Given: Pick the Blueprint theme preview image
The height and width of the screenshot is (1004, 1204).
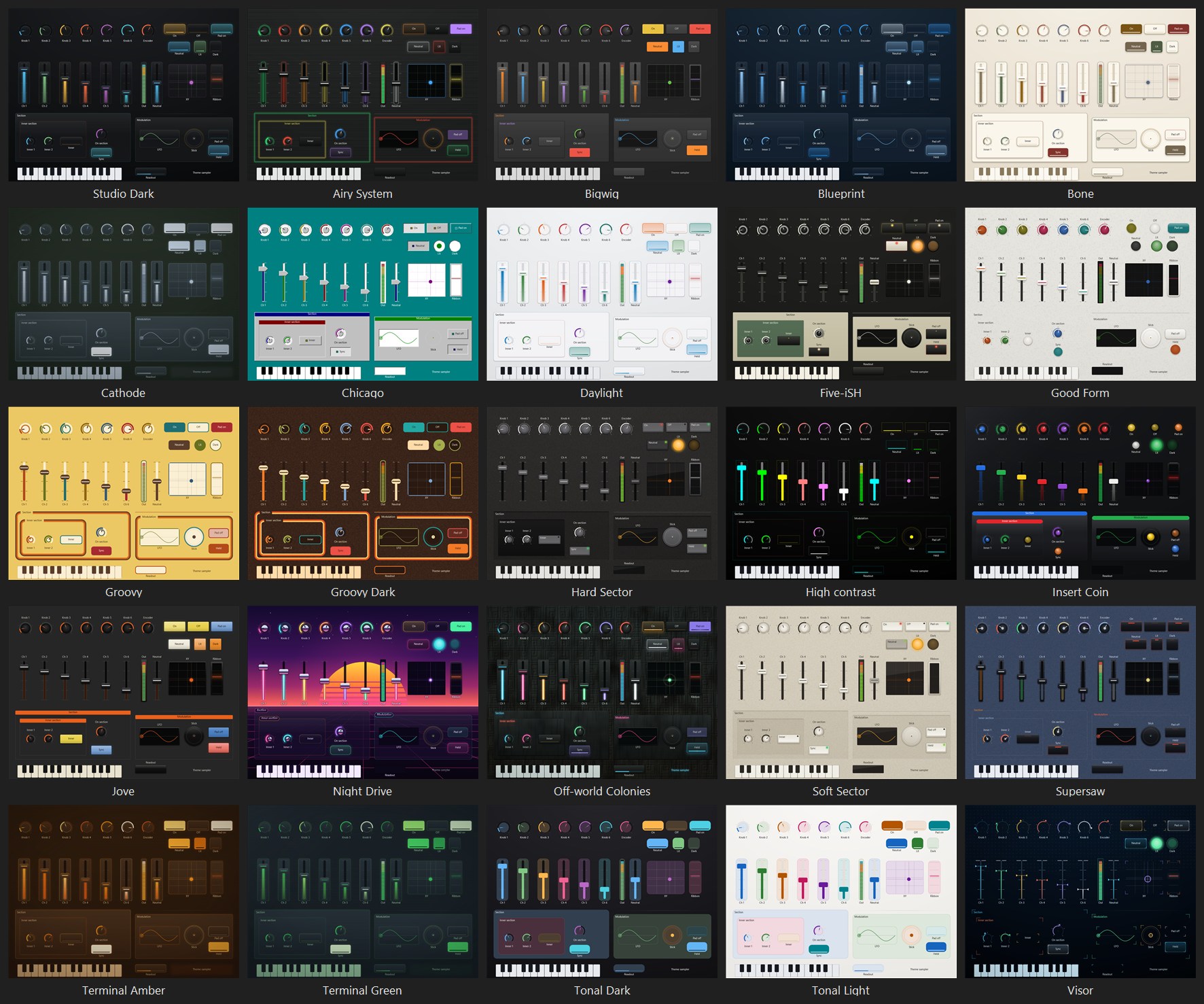Looking at the screenshot, I should coord(841,95).
